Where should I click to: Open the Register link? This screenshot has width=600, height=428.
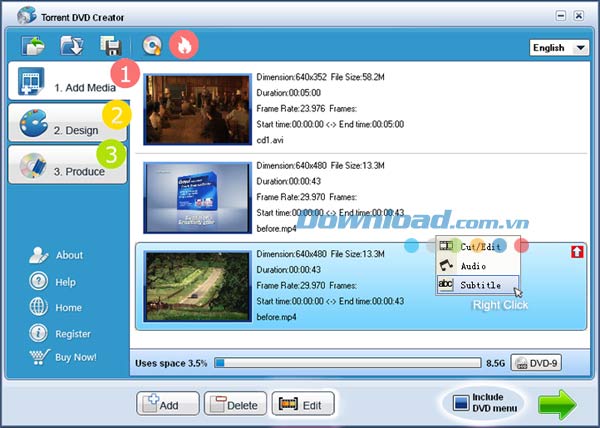pos(73,334)
